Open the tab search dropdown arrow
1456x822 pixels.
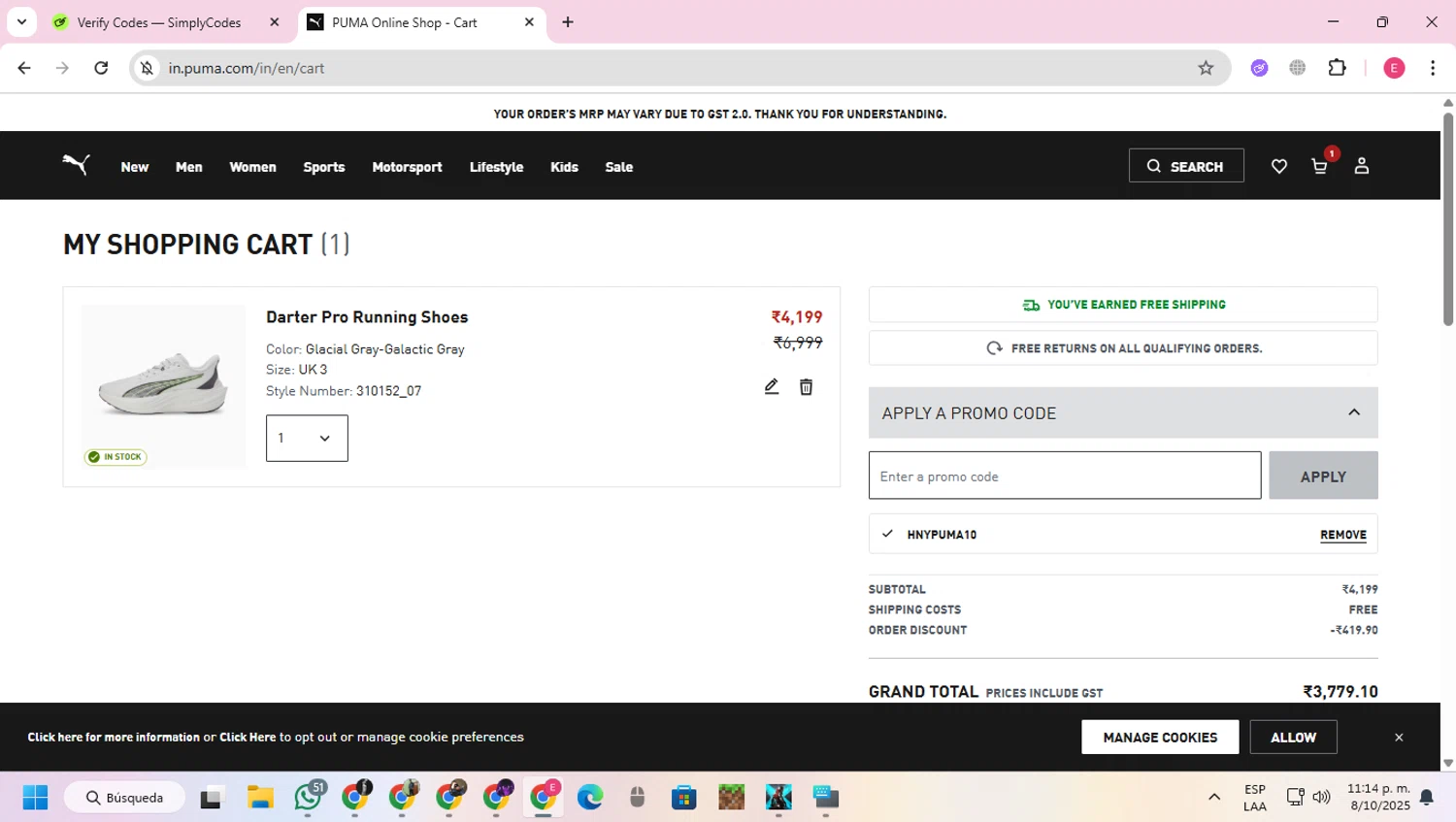(x=21, y=22)
